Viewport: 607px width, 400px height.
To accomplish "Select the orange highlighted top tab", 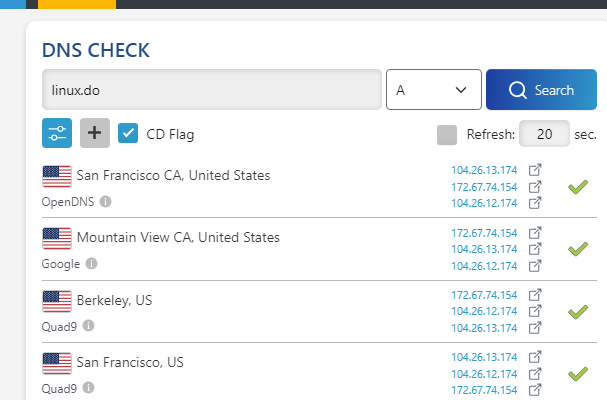I will (77, 4).
